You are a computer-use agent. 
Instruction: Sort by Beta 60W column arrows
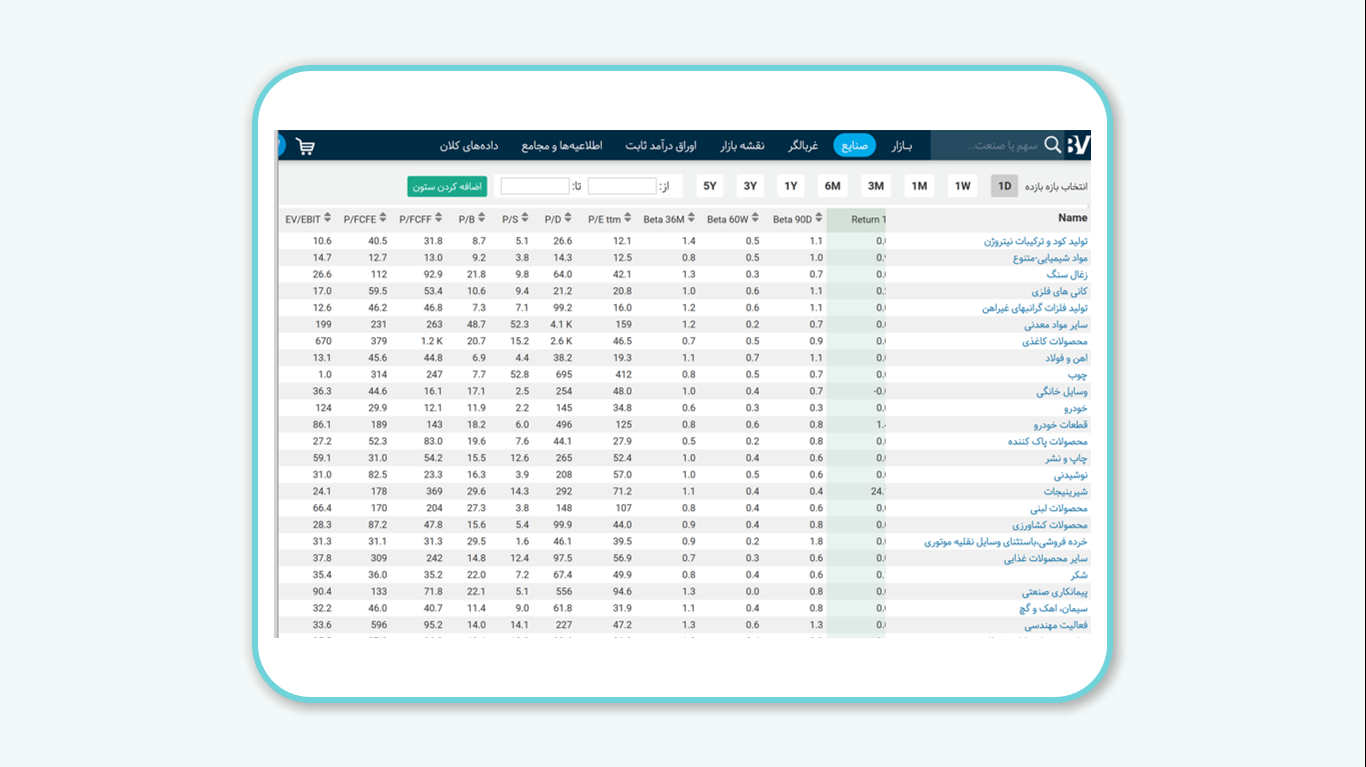(x=755, y=219)
